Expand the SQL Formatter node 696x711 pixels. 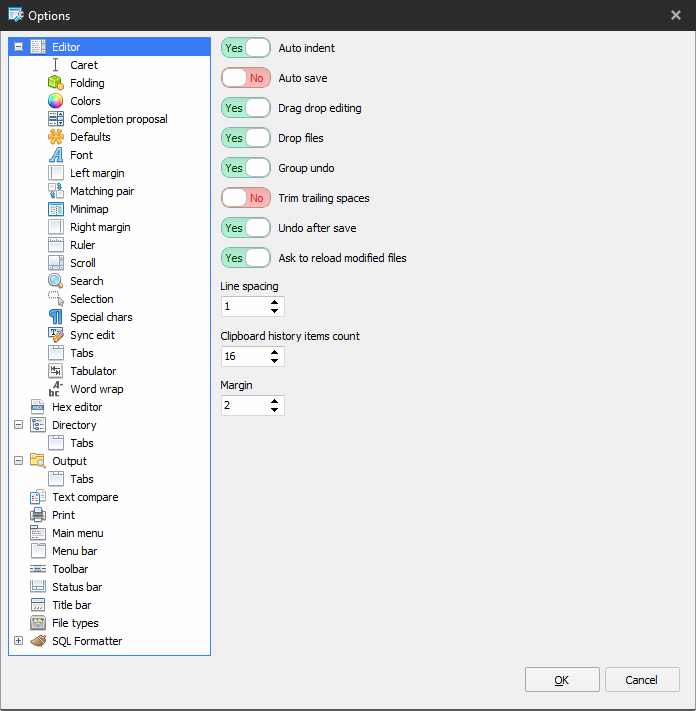[x=19, y=641]
